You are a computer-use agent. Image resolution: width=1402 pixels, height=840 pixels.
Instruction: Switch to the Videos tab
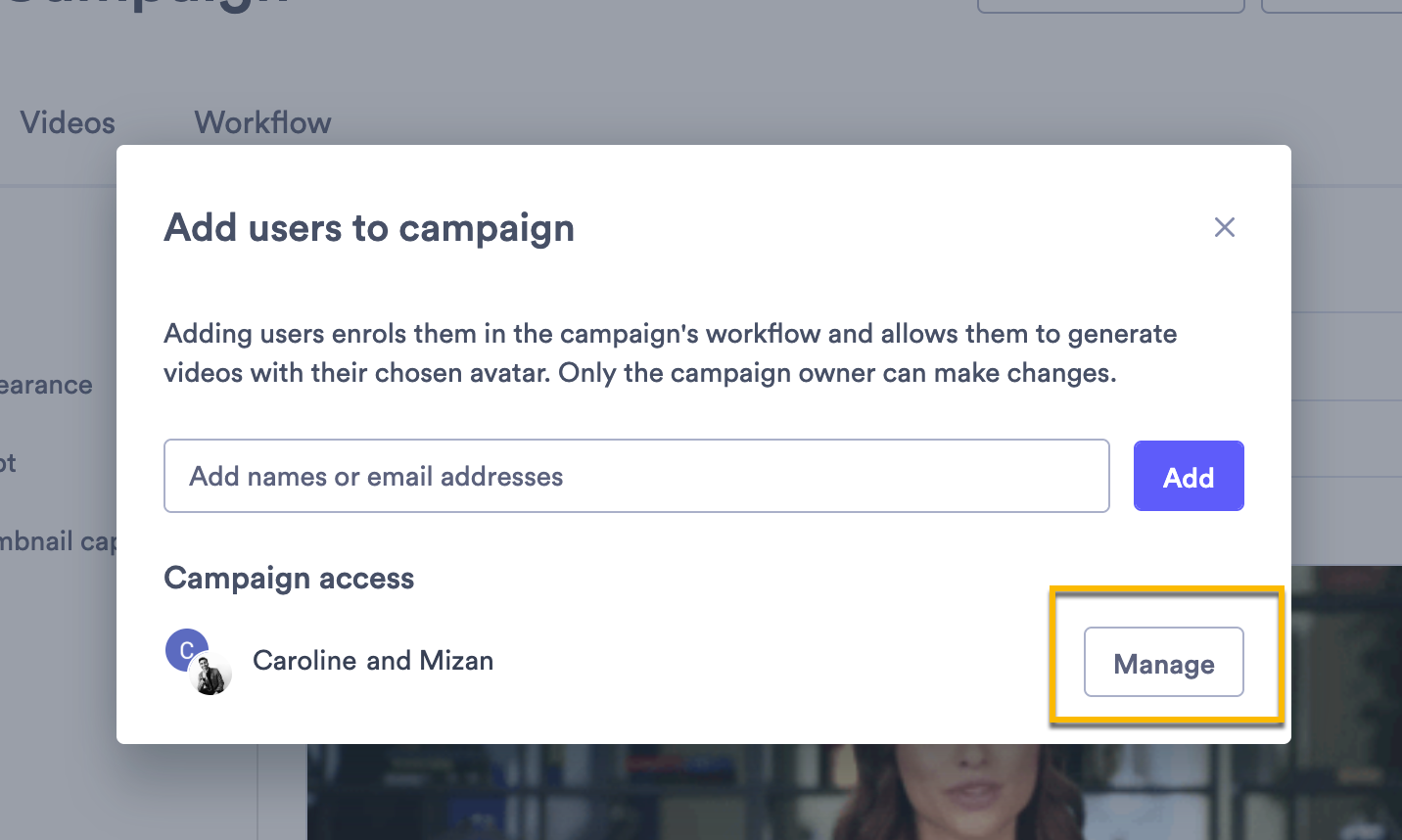pyautogui.click(x=67, y=122)
